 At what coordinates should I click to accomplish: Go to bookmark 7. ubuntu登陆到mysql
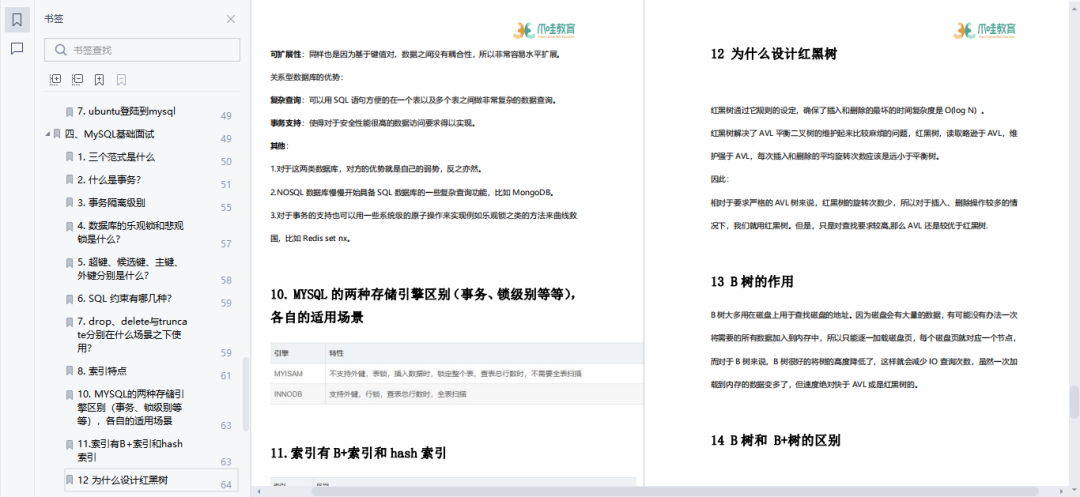127,111
